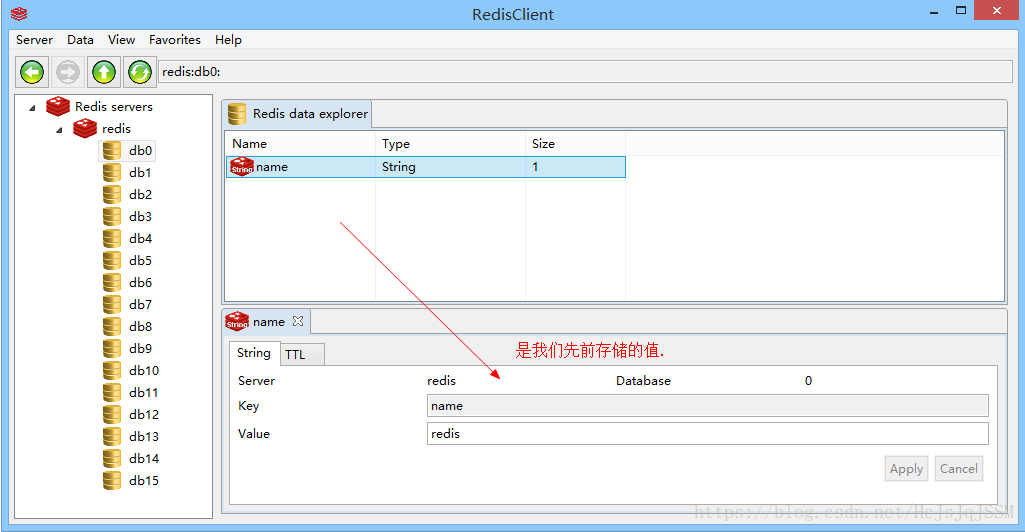The height and width of the screenshot is (532, 1025).
Task: Collapse the Redis servers tree root
Action: click(x=32, y=108)
